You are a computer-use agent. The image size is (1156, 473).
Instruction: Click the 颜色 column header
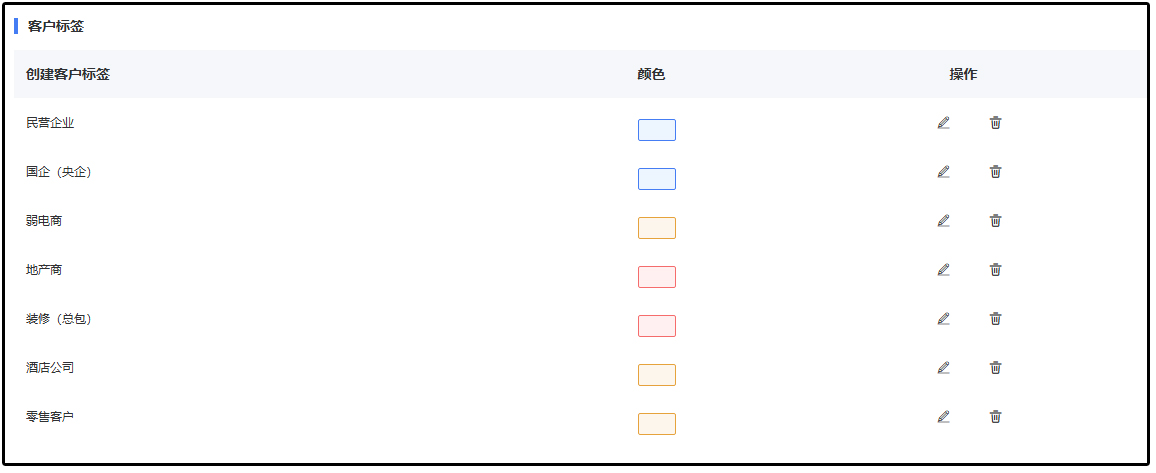[650, 74]
